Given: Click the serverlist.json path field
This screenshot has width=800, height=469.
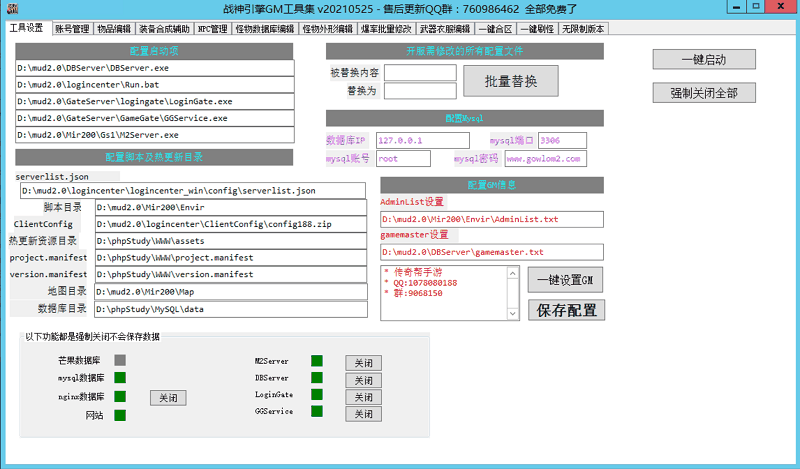Looking at the screenshot, I should tap(193, 191).
